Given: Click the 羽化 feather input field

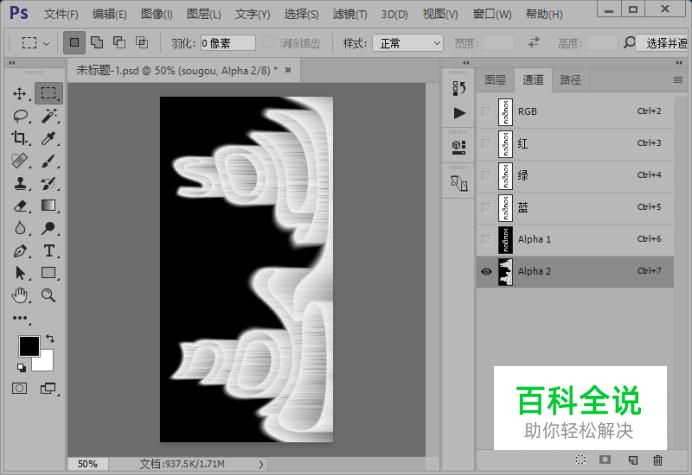Looking at the screenshot, I should coord(228,43).
